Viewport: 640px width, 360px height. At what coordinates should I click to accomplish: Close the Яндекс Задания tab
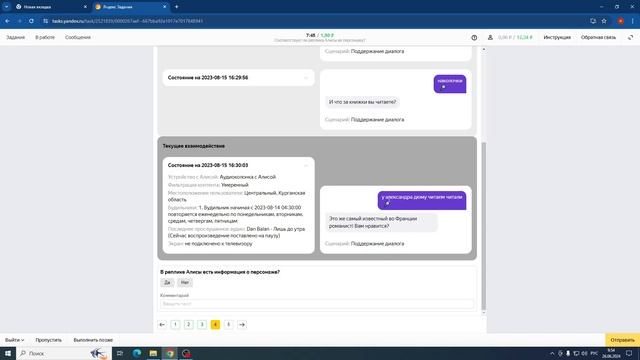point(164,7)
